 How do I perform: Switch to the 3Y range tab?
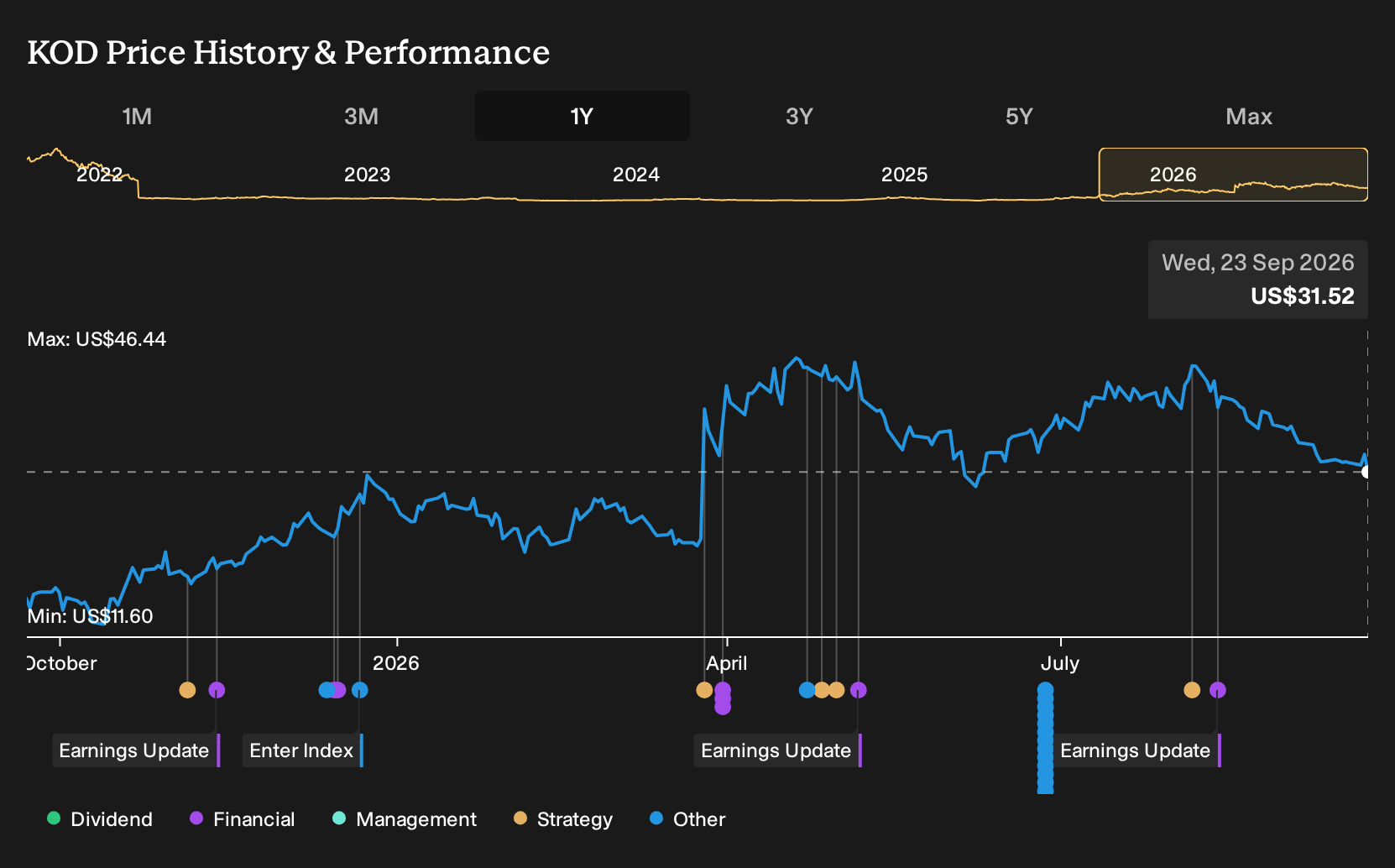pos(799,116)
